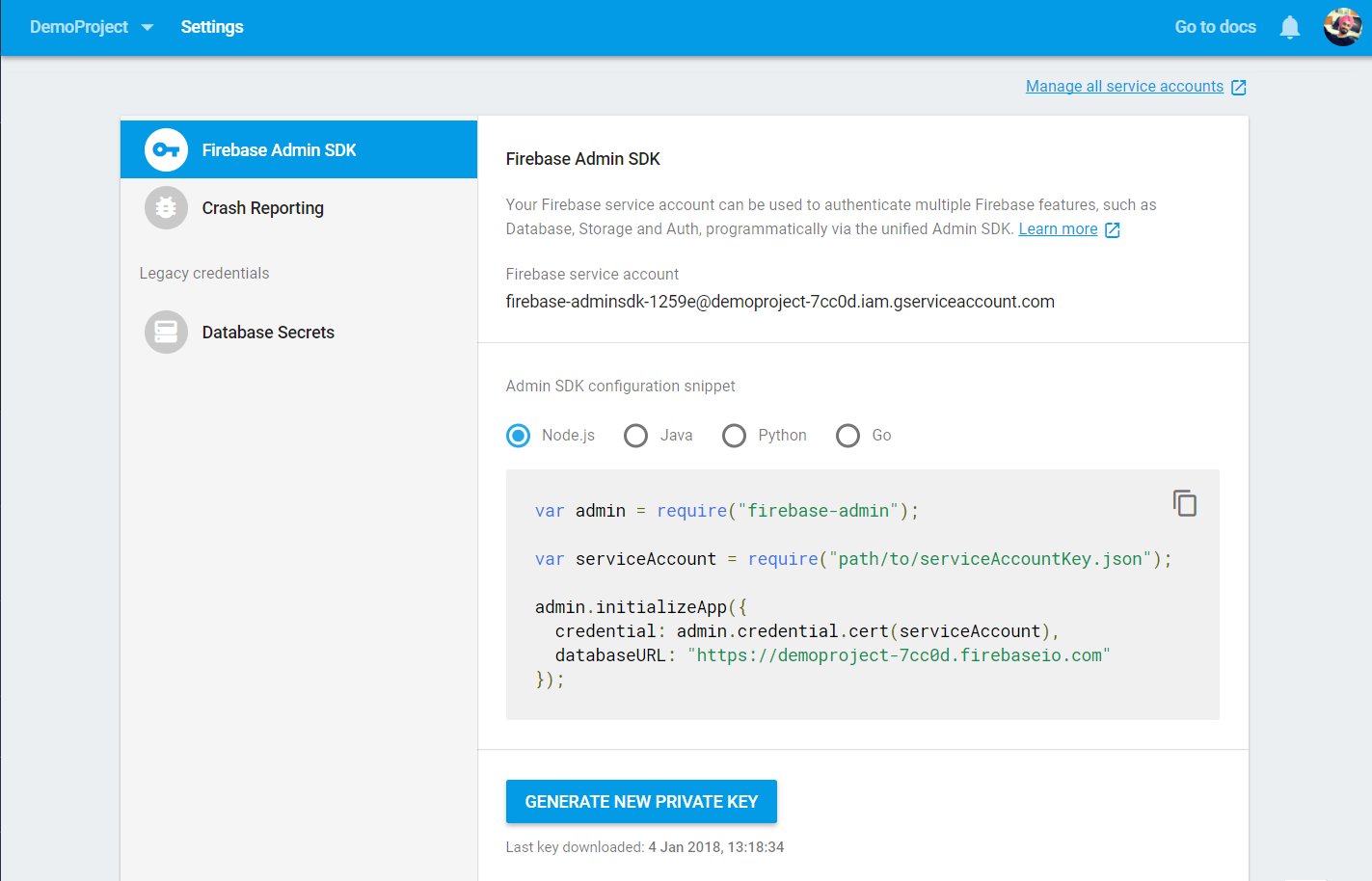The width and height of the screenshot is (1372, 881).
Task: Click Generate New Private Key button
Action: [x=641, y=801]
